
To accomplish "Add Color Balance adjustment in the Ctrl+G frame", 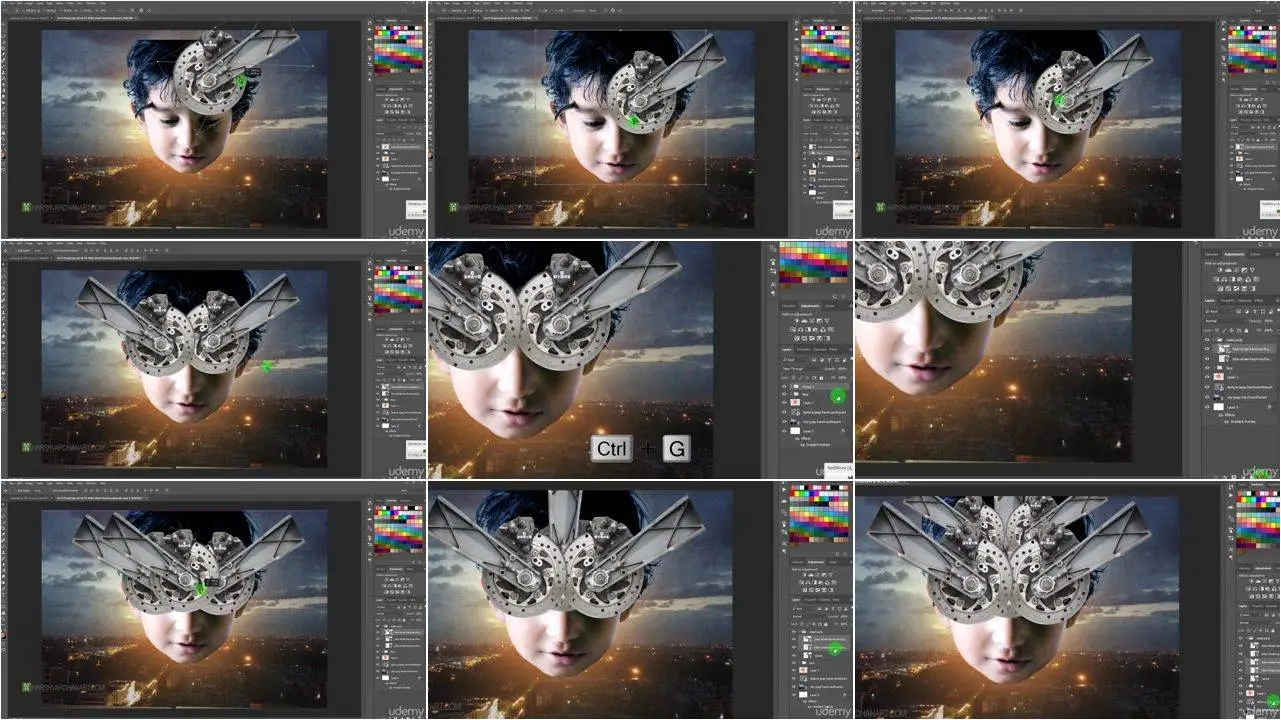I will click(x=800, y=330).
